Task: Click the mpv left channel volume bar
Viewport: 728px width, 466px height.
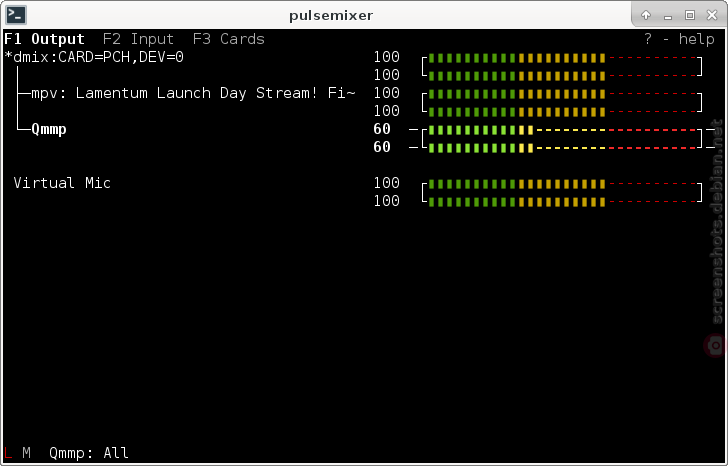Action: pos(562,94)
